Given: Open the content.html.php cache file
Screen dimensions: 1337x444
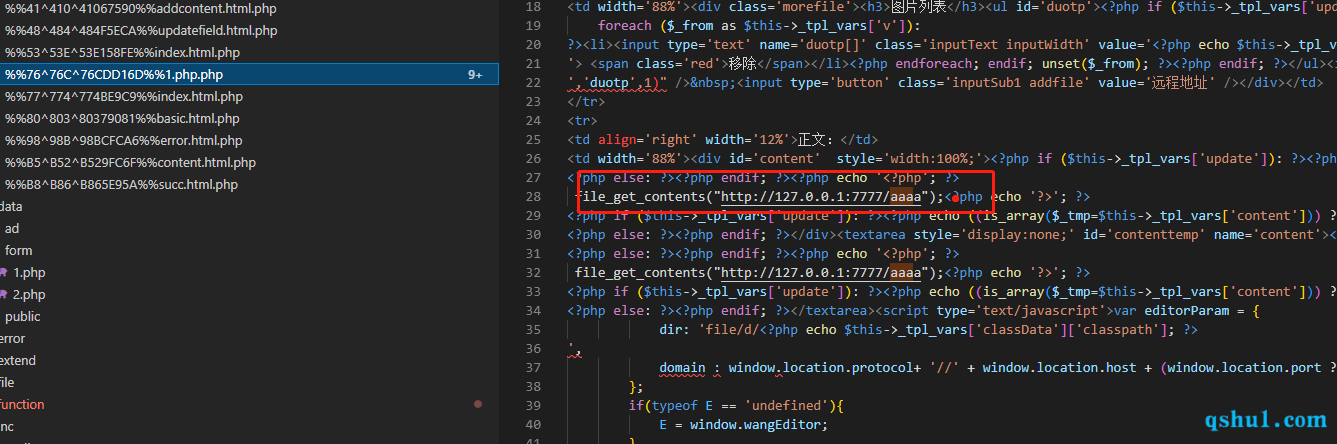Looking at the screenshot, I should (130, 162).
